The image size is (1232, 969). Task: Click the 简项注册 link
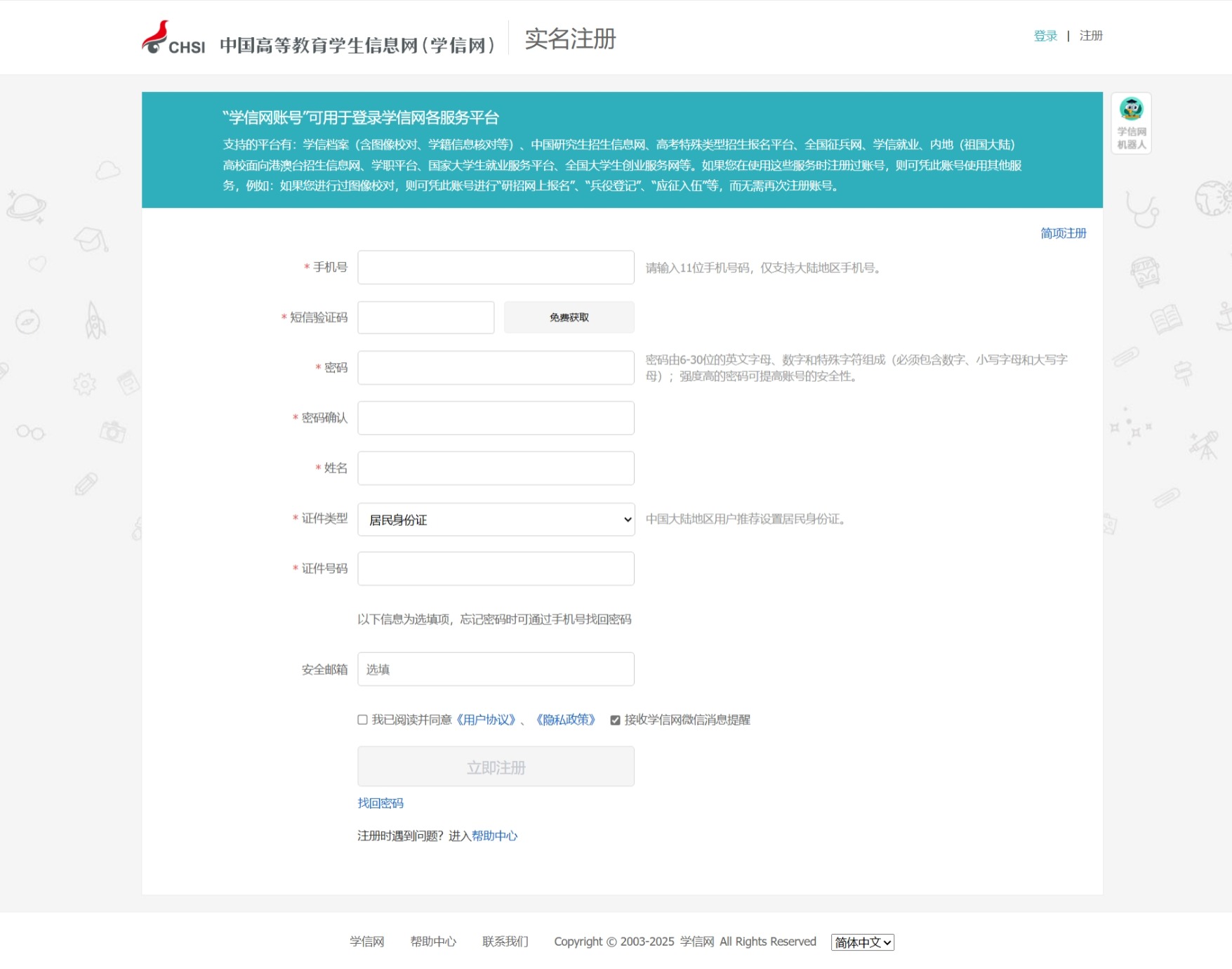(1063, 233)
